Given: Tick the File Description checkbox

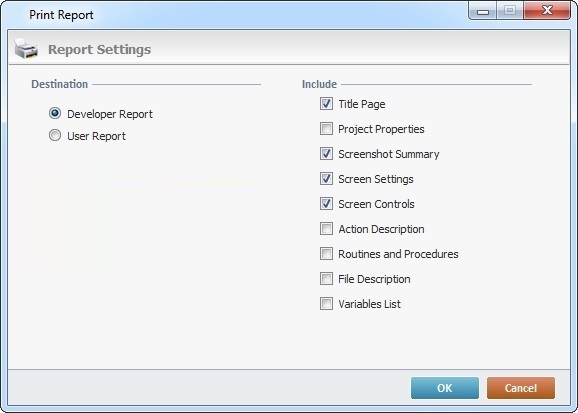Looking at the screenshot, I should pyautogui.click(x=326, y=279).
